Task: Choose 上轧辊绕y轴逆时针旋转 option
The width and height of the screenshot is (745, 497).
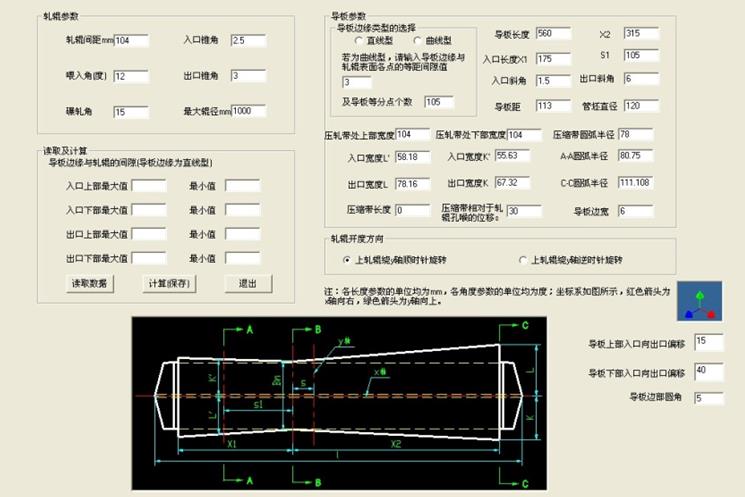Action: tap(523, 260)
